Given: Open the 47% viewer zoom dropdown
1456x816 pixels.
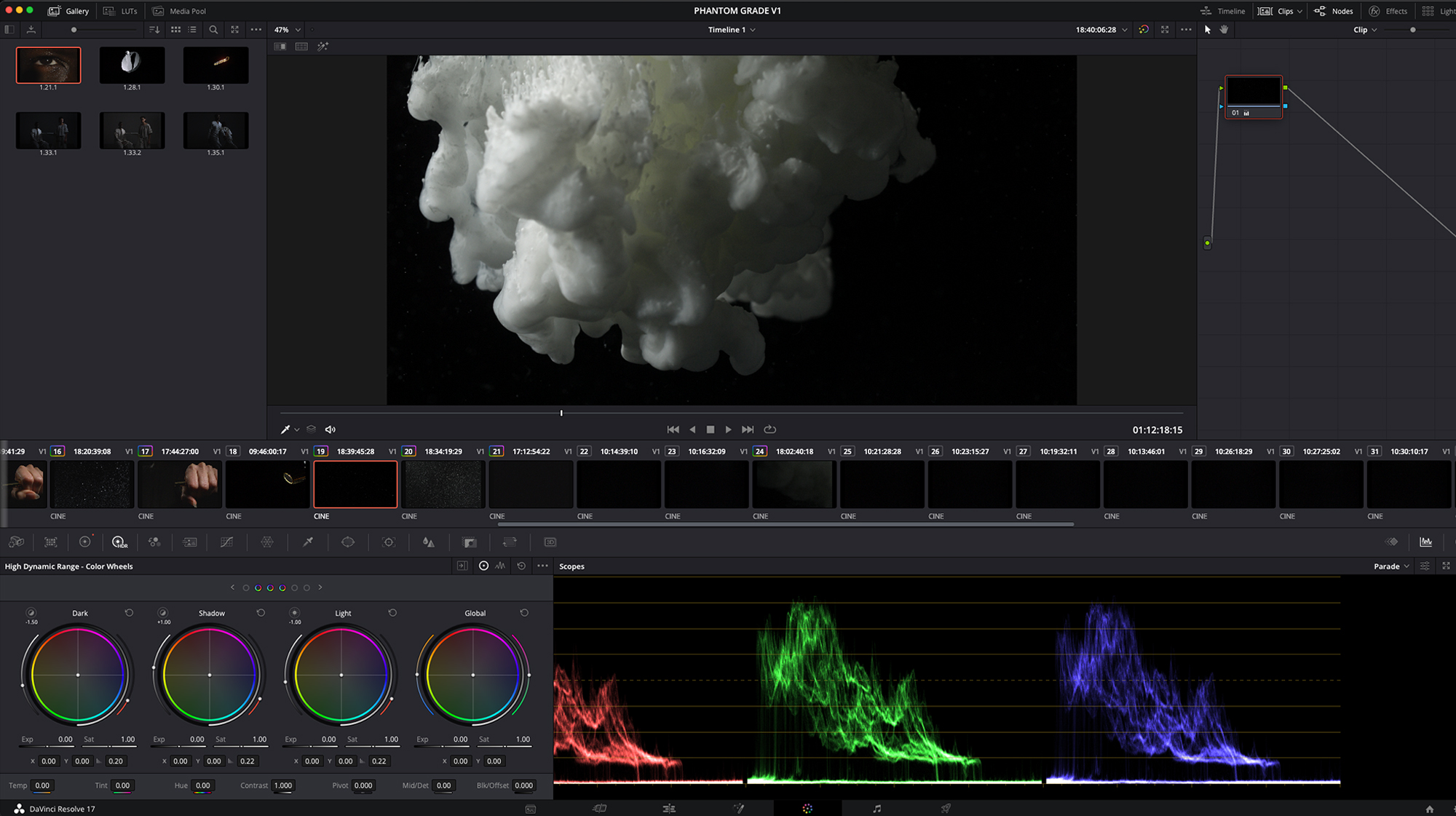Looking at the screenshot, I should coord(287,30).
